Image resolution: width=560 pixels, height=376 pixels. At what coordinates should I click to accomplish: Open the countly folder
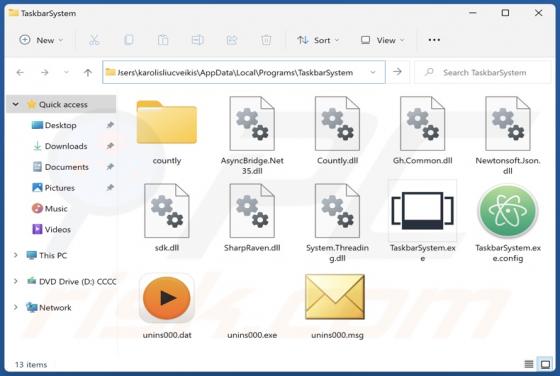tap(167, 122)
